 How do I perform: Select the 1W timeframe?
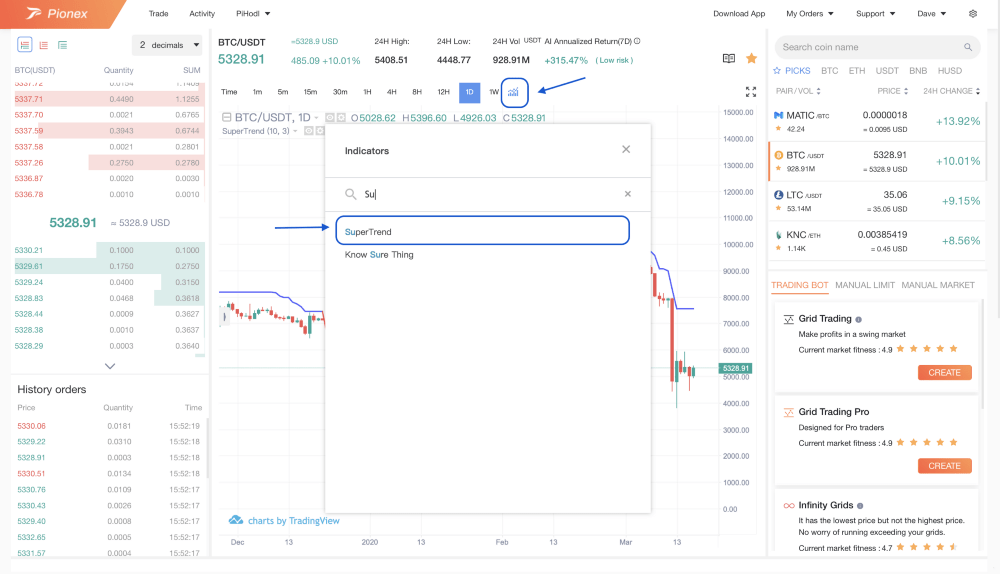494,92
